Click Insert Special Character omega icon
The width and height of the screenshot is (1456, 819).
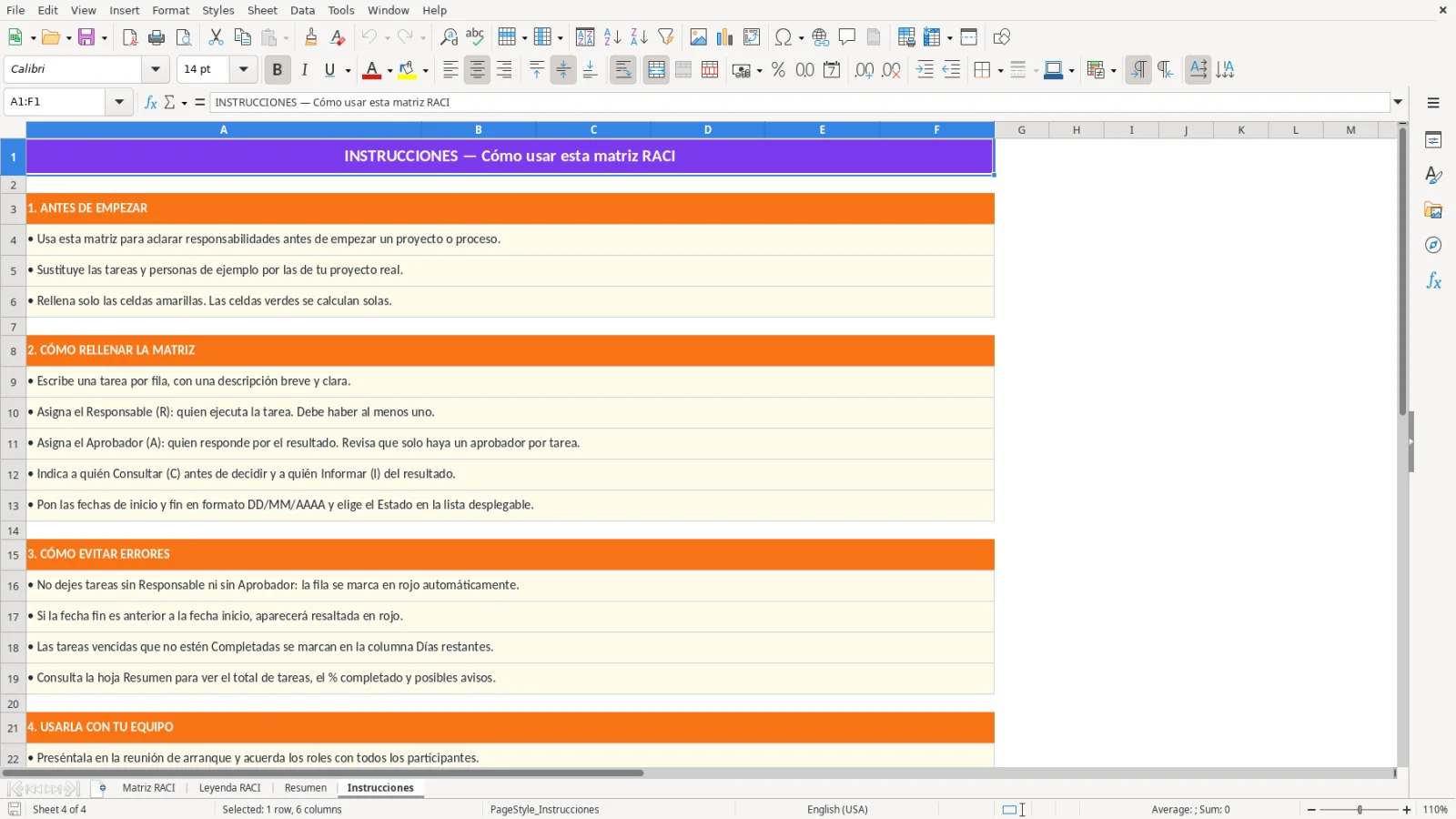click(783, 37)
